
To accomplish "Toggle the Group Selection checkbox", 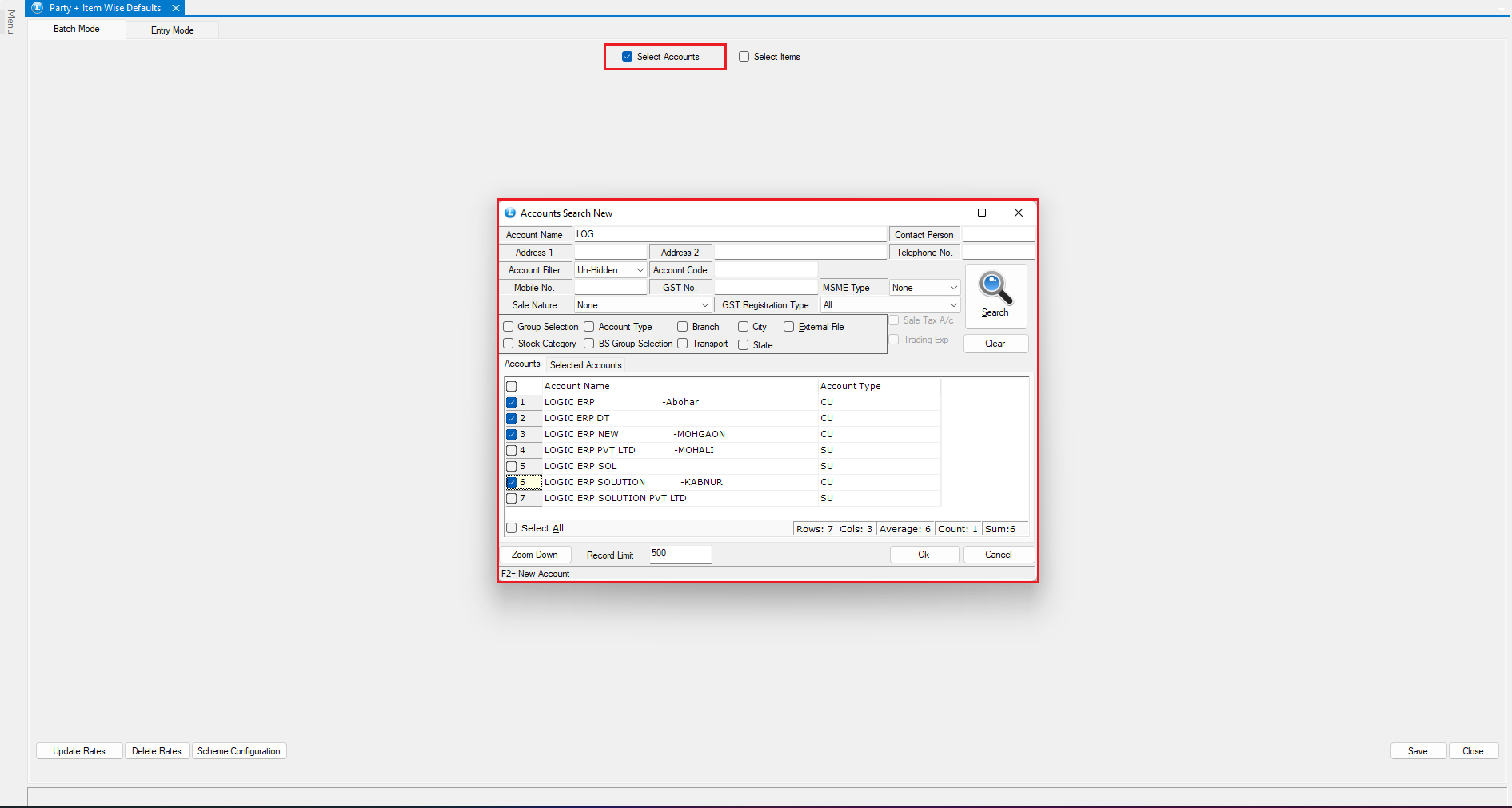I will [509, 327].
